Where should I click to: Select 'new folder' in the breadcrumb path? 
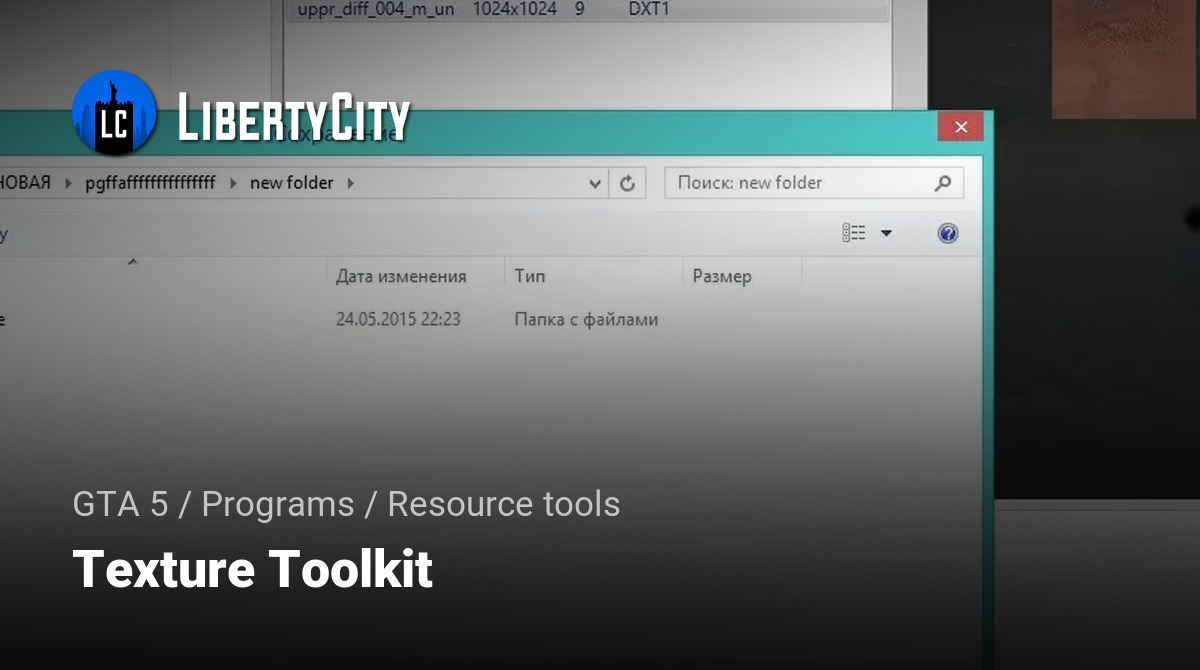[x=292, y=183]
